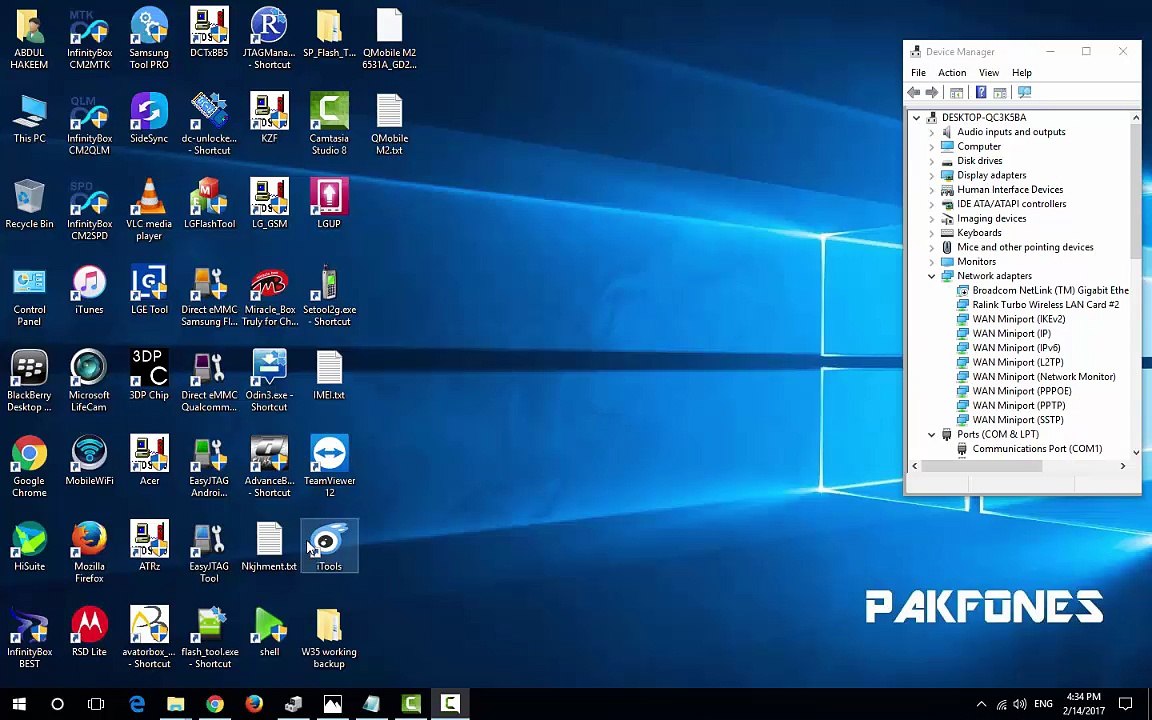Viewport: 1152px width, 720px height.
Task: Open the Windows Start menu
Action: [x=19, y=704]
